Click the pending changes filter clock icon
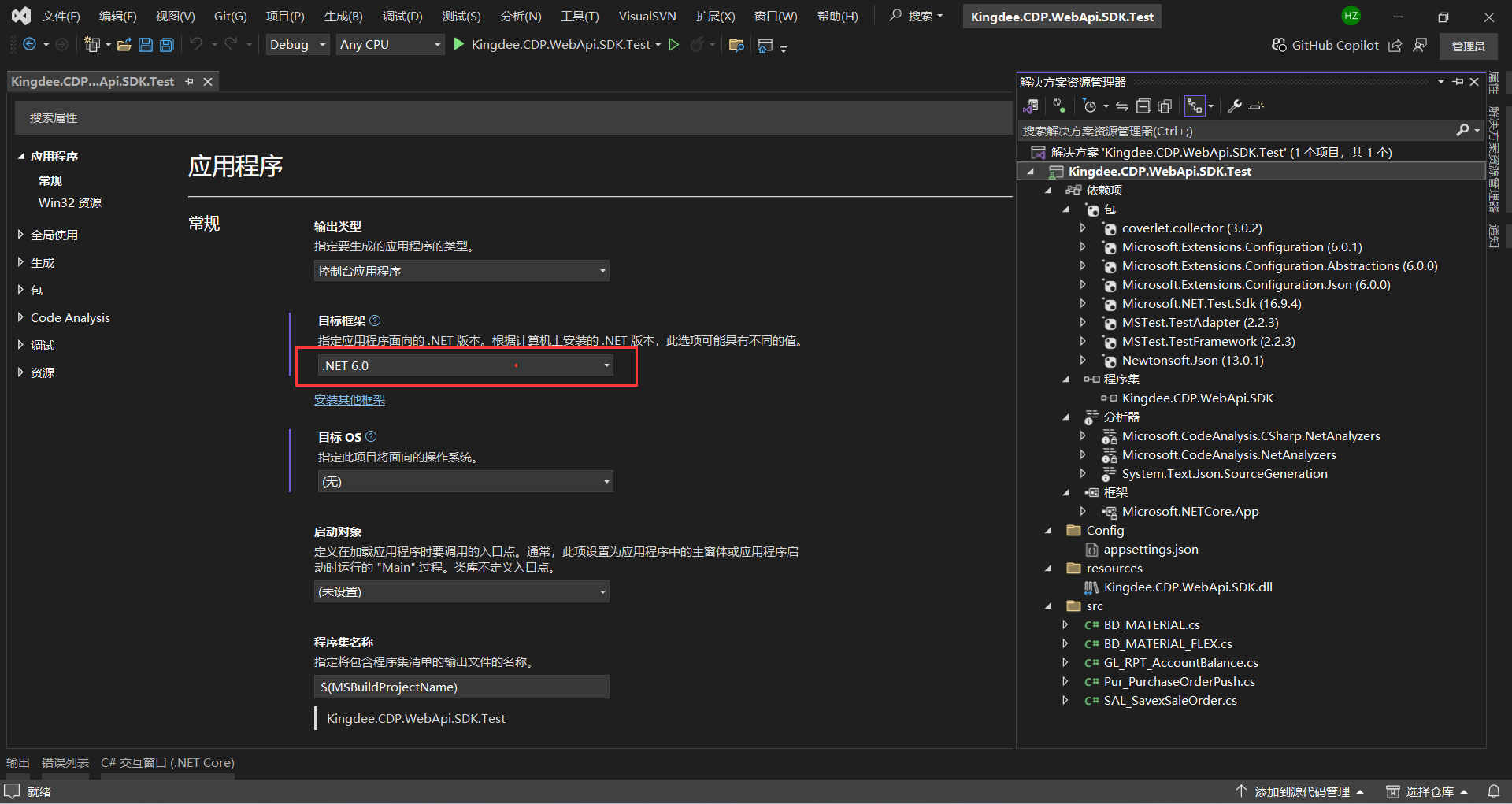The image size is (1512, 804). [x=1090, y=106]
